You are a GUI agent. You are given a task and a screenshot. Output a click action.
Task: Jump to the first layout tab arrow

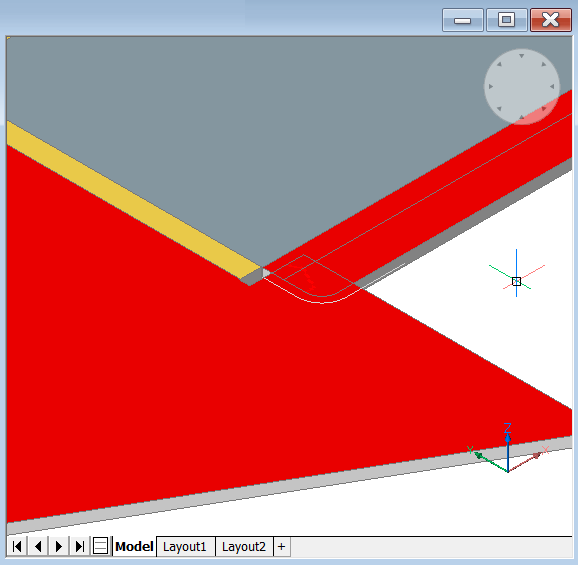click(x=17, y=546)
